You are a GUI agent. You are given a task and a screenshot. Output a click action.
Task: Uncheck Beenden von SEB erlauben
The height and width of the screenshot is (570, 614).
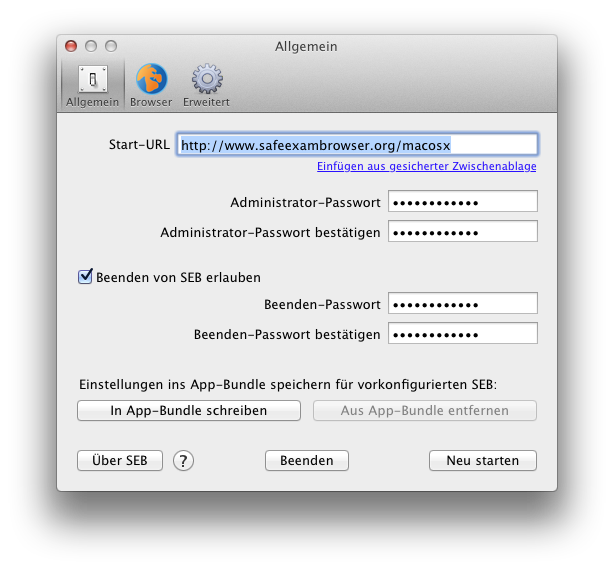click(x=85, y=276)
